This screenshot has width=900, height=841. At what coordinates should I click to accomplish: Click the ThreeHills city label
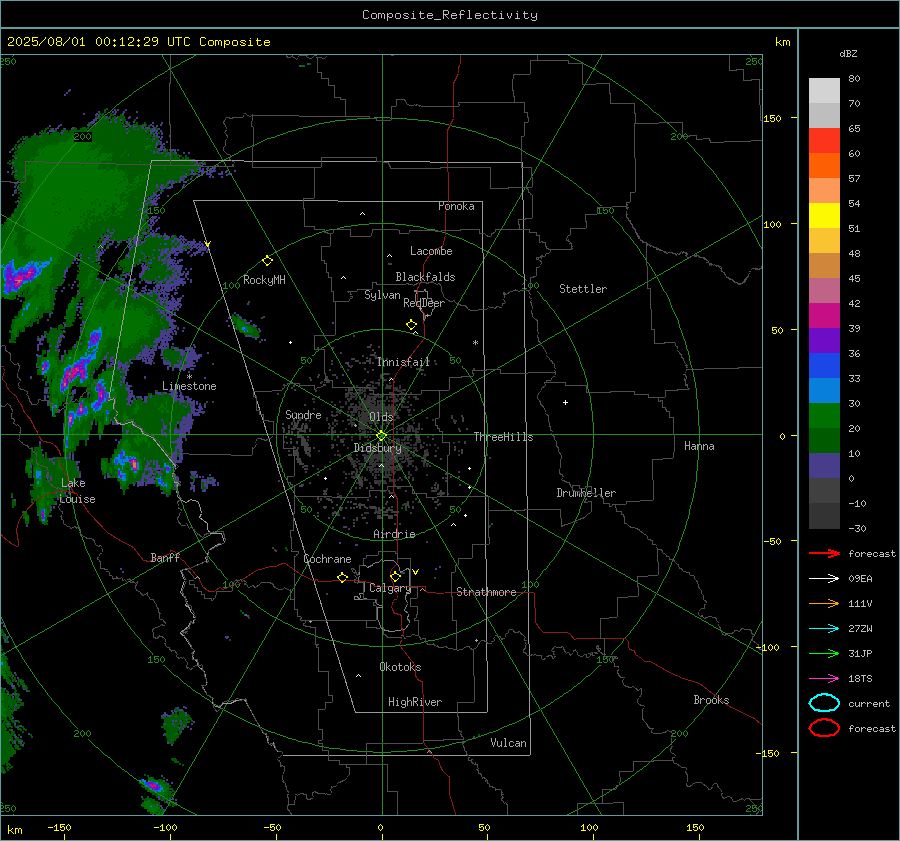(503, 437)
